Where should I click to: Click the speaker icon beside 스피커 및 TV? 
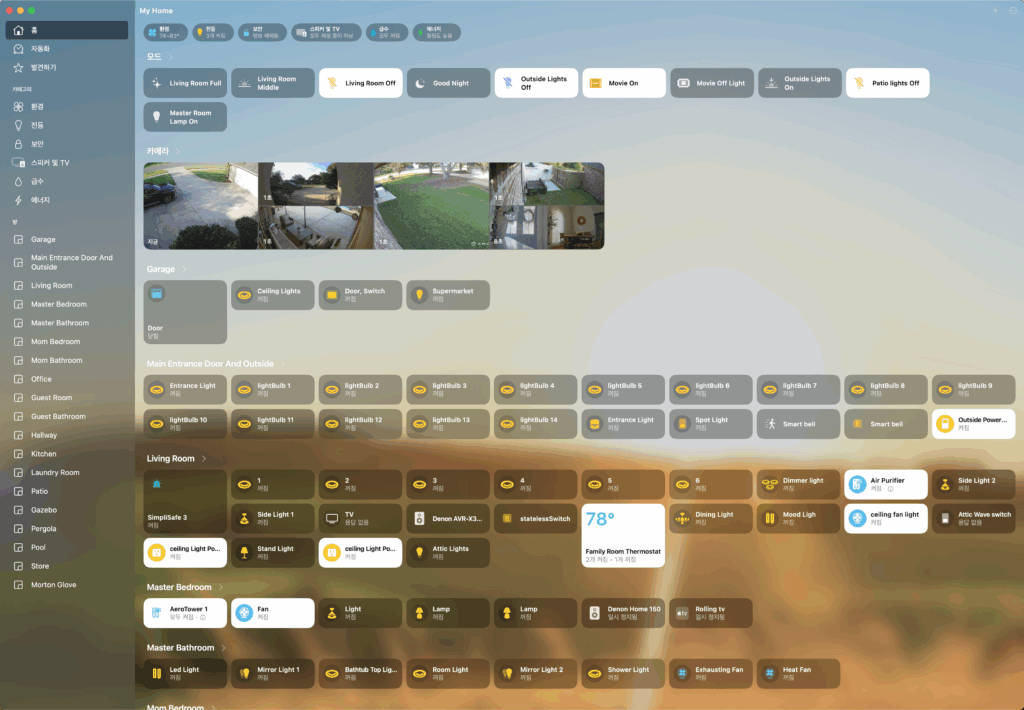[x=18, y=163]
